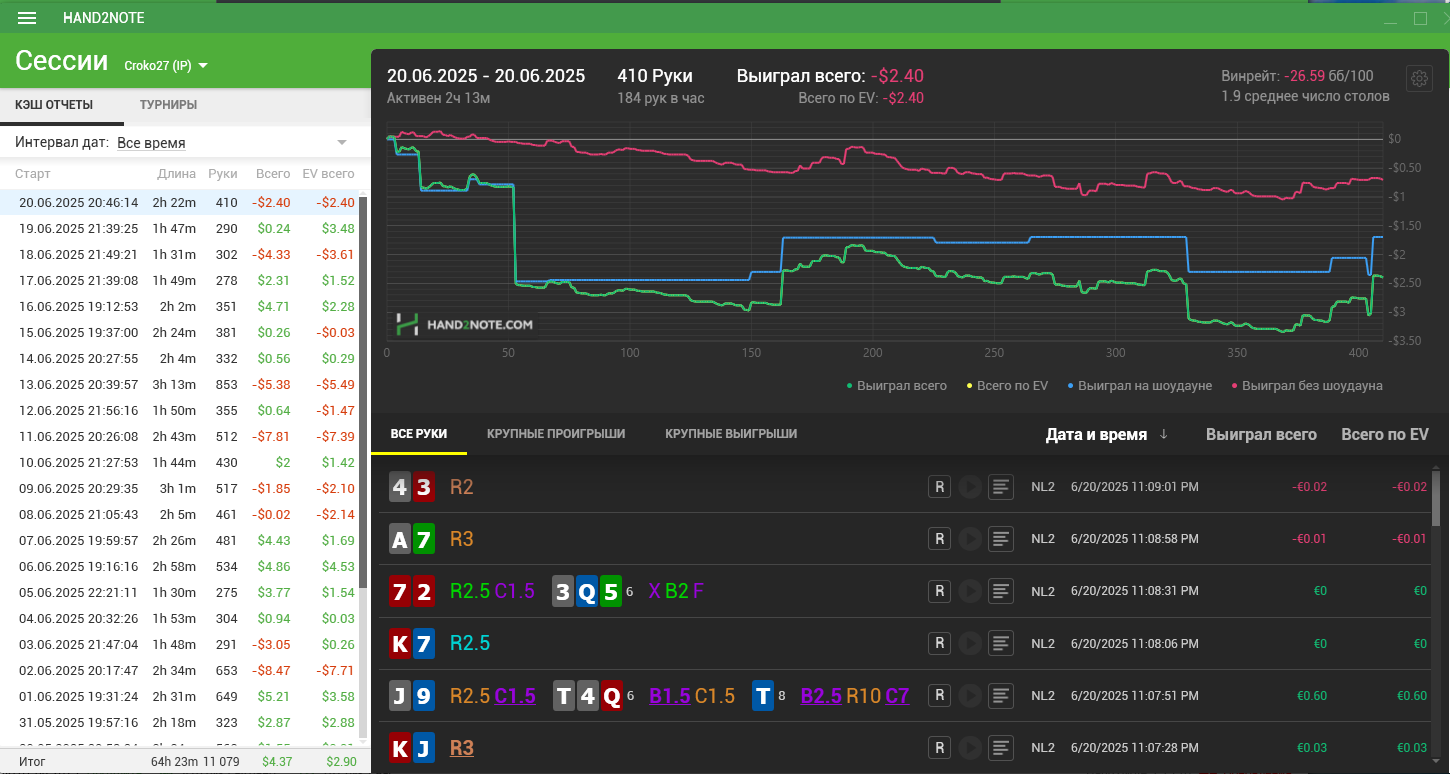Open hand history text for J 9 hand
The width and height of the screenshot is (1450, 774).
pyautogui.click(x=1001, y=695)
